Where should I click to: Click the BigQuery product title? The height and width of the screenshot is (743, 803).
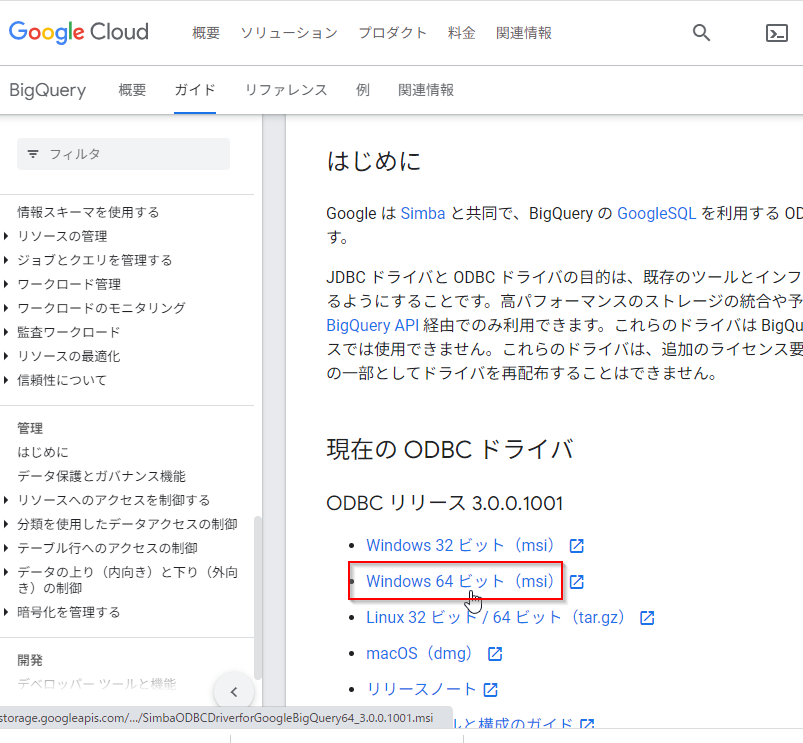pyautogui.click(x=48, y=90)
